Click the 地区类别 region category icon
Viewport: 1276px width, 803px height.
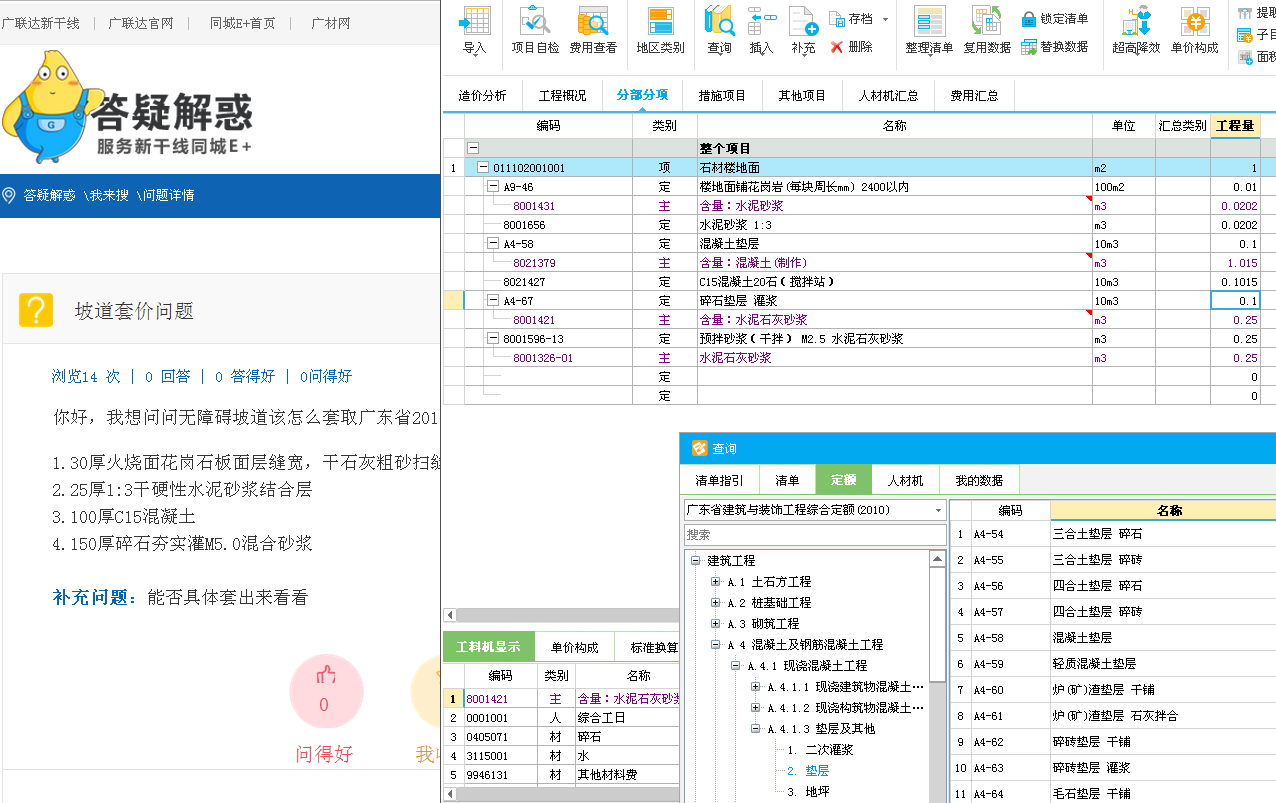pos(660,21)
